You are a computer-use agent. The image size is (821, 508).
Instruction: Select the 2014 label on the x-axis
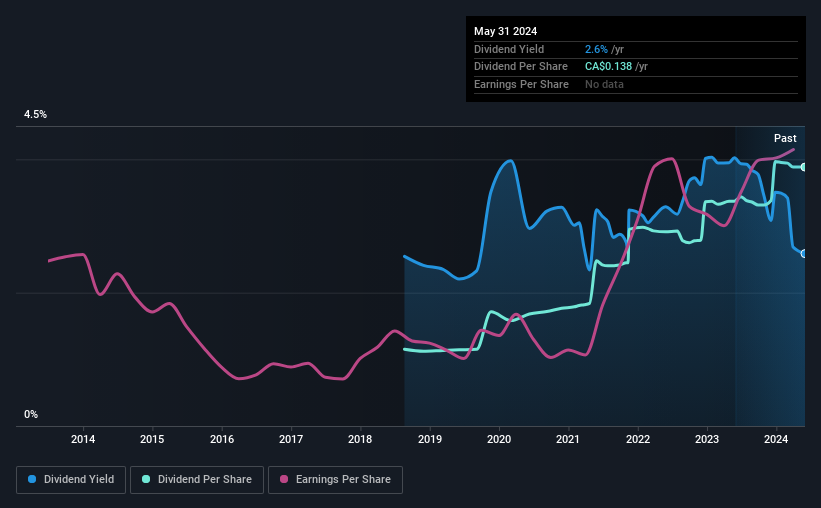[83, 439]
